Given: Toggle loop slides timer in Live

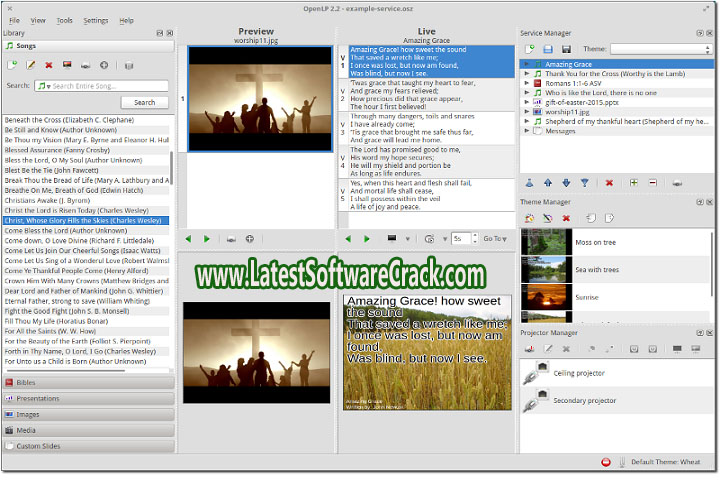Looking at the screenshot, I should [429, 239].
